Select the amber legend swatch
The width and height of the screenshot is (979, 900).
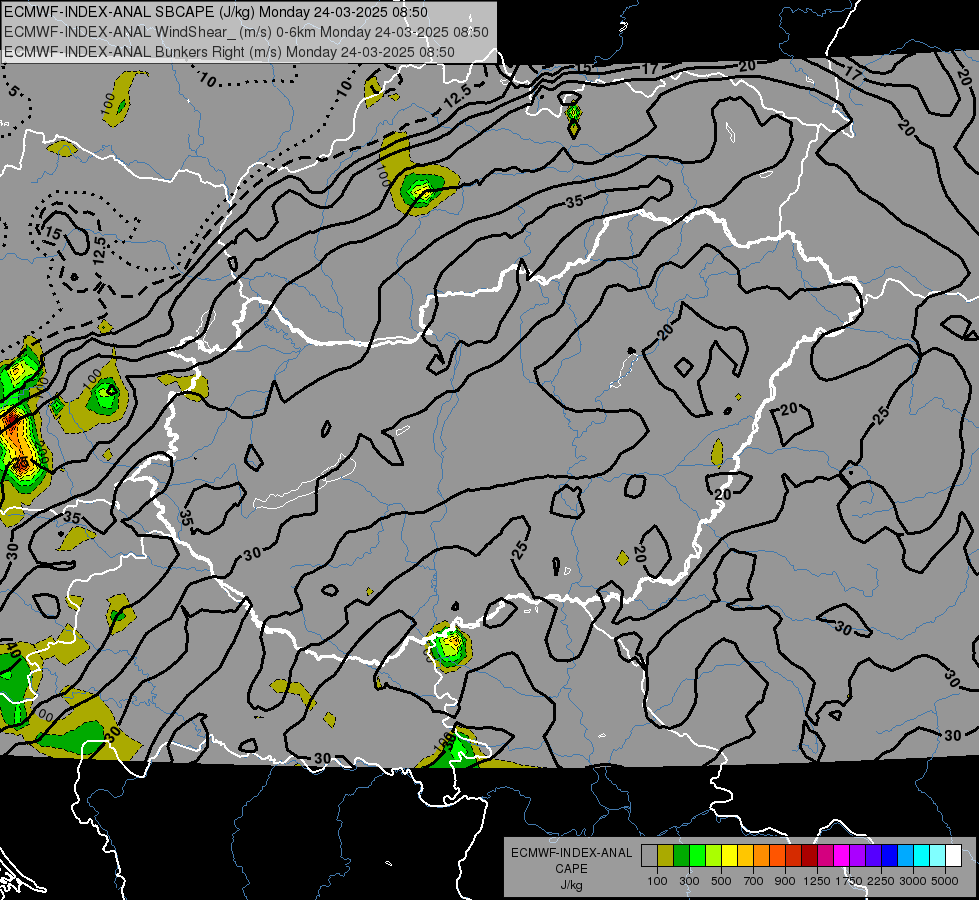pos(745,855)
